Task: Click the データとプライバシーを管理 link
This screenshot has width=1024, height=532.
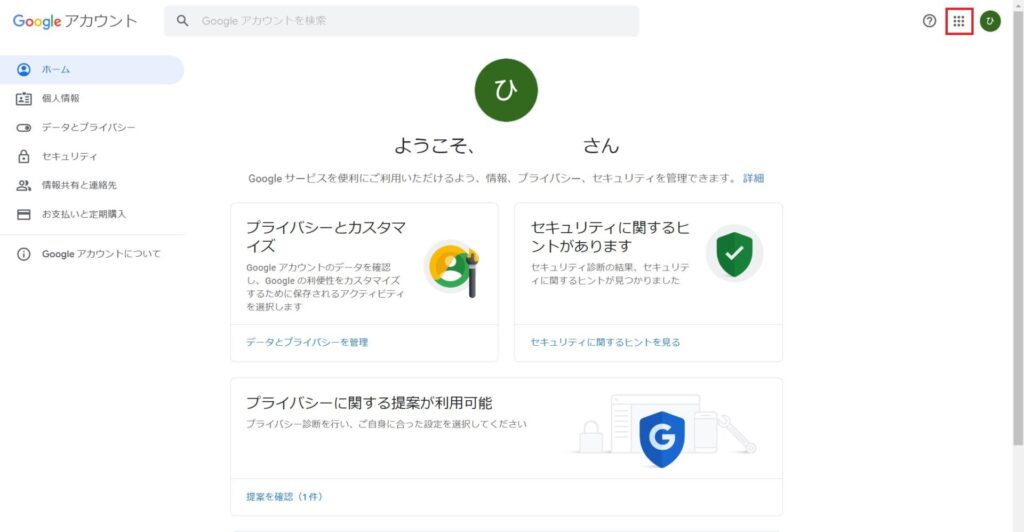Action: (x=307, y=342)
